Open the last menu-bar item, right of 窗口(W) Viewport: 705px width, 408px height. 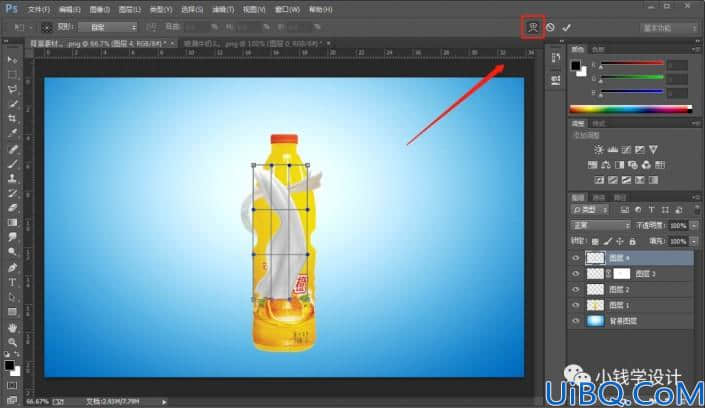(321, 9)
